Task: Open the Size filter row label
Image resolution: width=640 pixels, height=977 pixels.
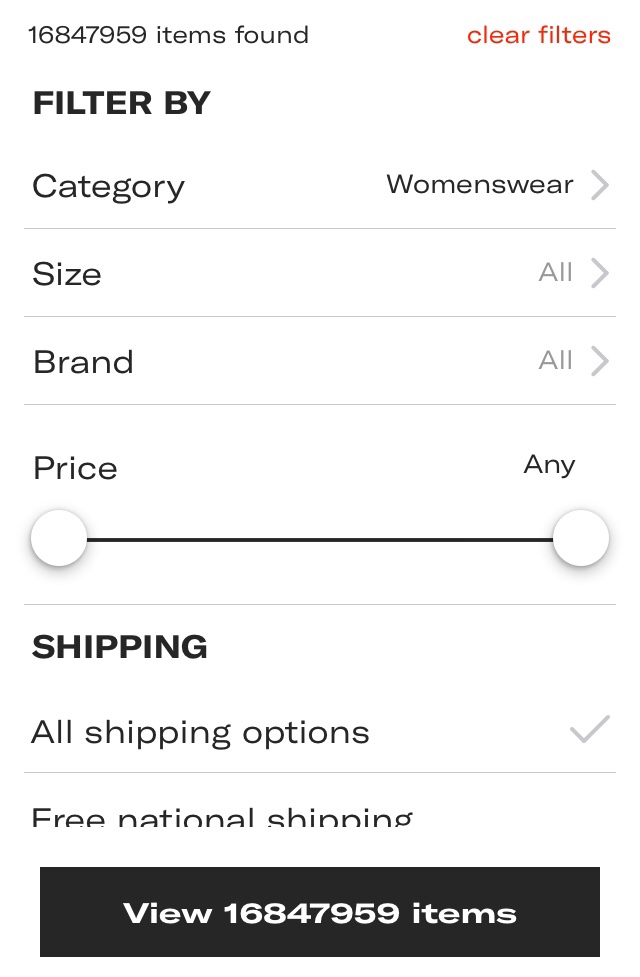Action: coord(67,274)
